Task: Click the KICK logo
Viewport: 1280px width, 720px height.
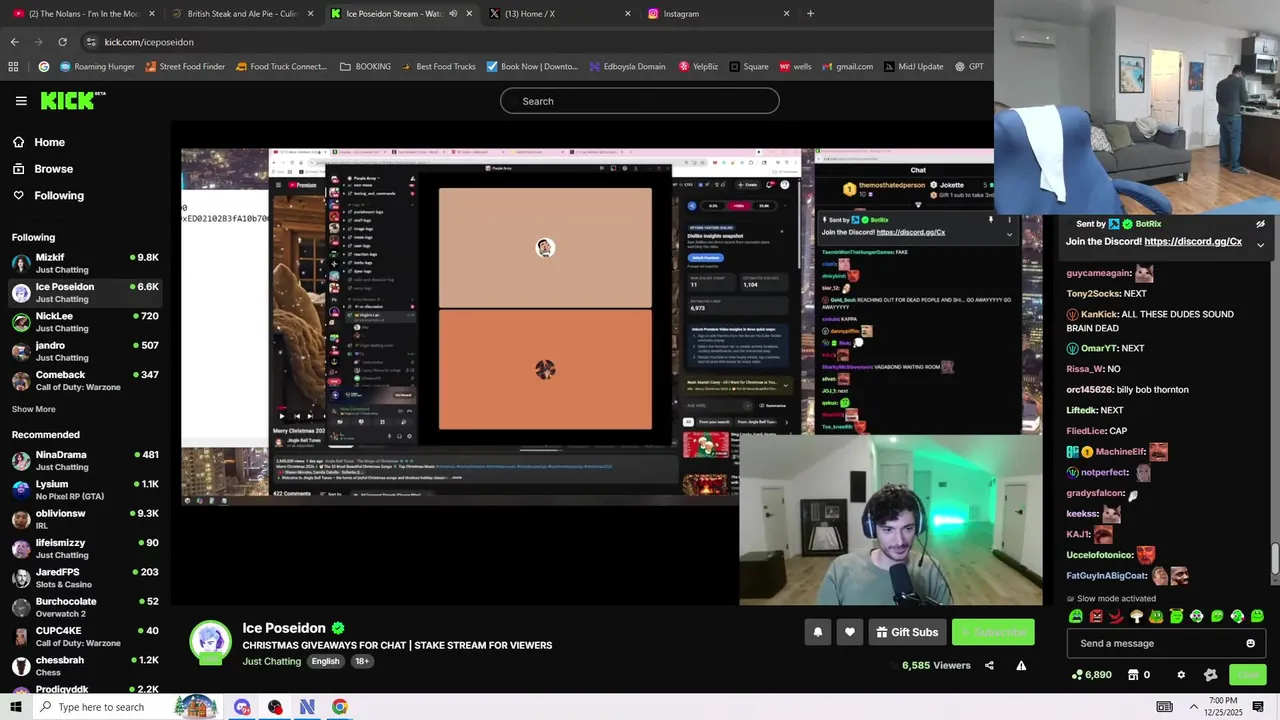Action: click(x=72, y=100)
